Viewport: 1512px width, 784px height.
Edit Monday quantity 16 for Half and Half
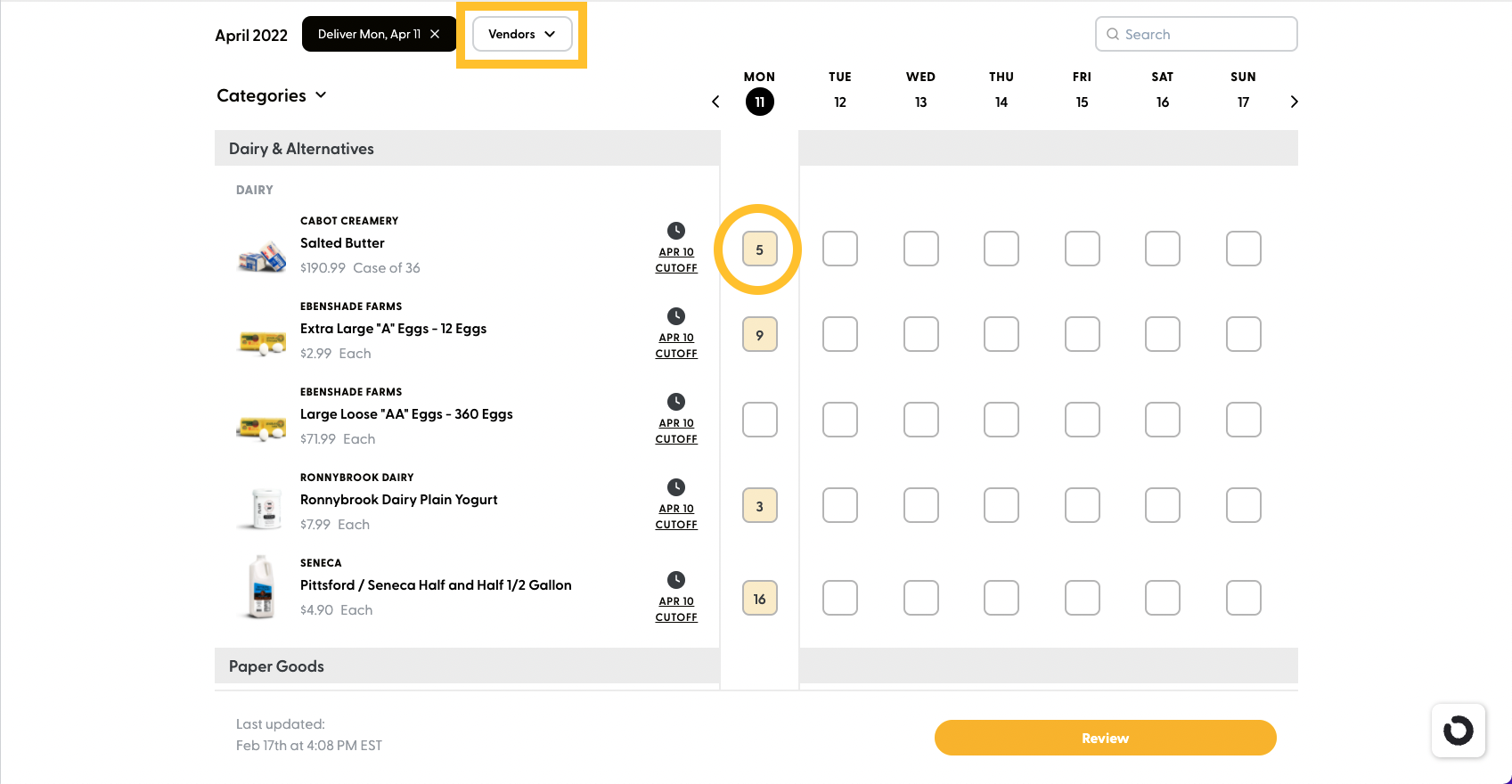[x=760, y=599]
